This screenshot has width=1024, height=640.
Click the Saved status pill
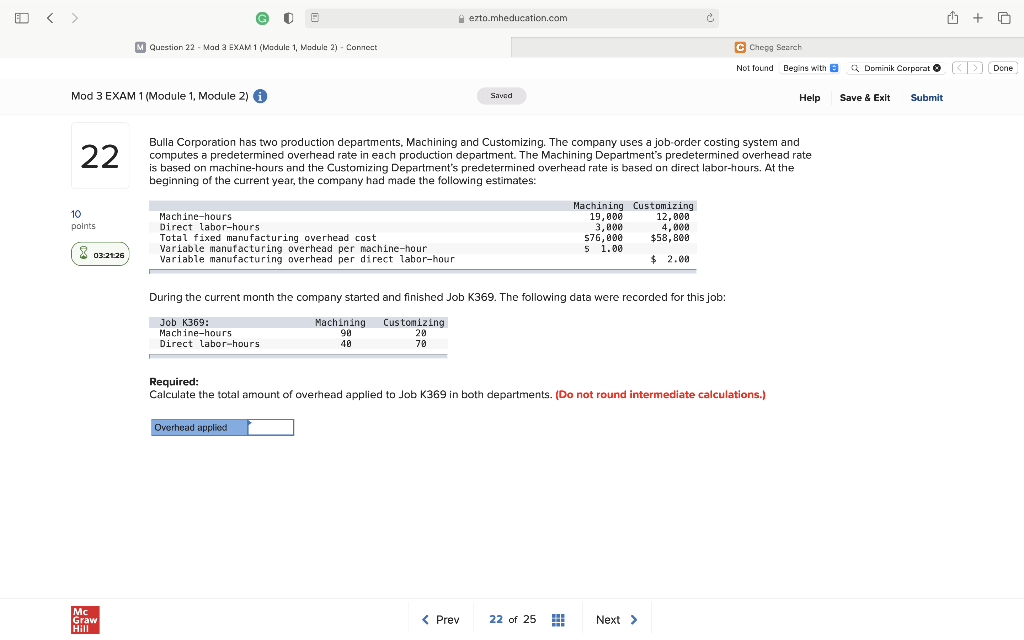pos(501,95)
